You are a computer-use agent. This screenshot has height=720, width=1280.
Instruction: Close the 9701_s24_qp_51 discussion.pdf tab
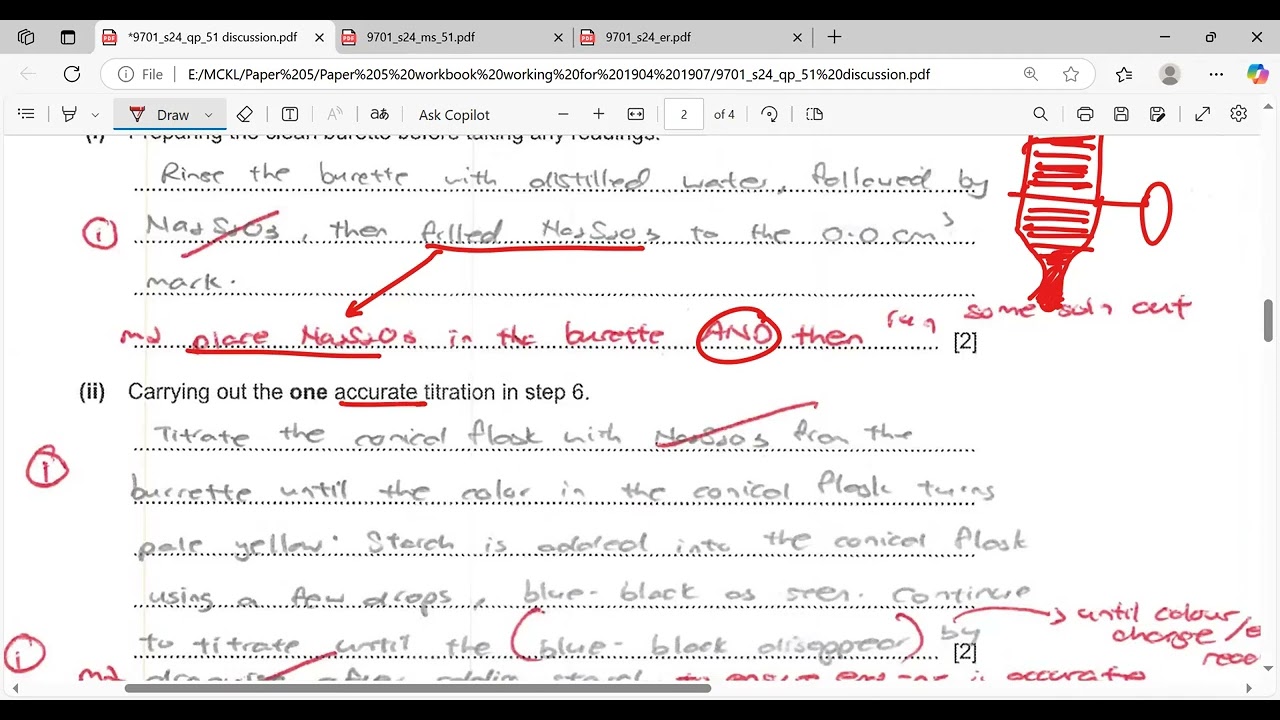[319, 37]
